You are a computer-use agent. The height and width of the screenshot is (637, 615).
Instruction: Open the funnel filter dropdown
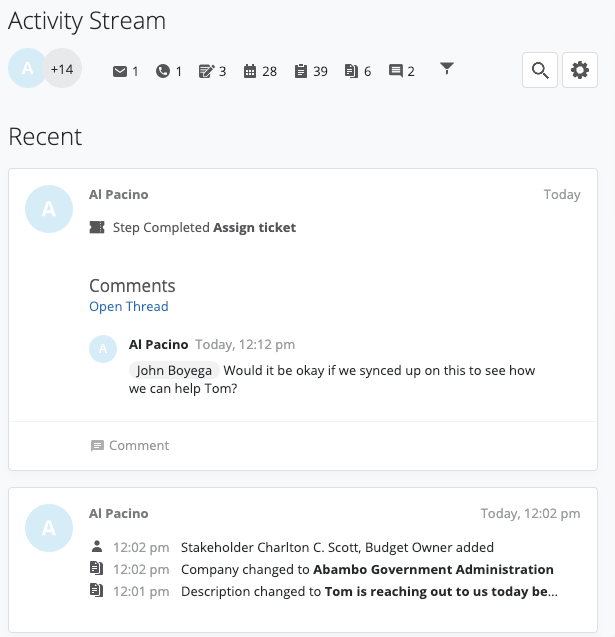click(447, 69)
